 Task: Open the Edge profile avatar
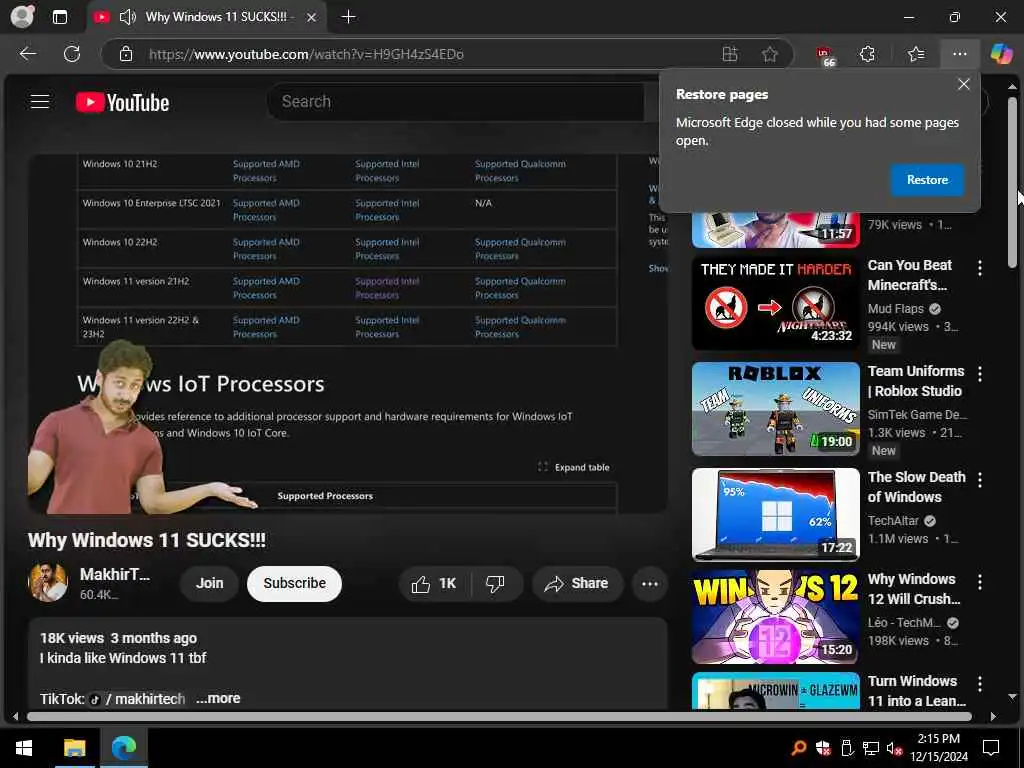(22, 16)
